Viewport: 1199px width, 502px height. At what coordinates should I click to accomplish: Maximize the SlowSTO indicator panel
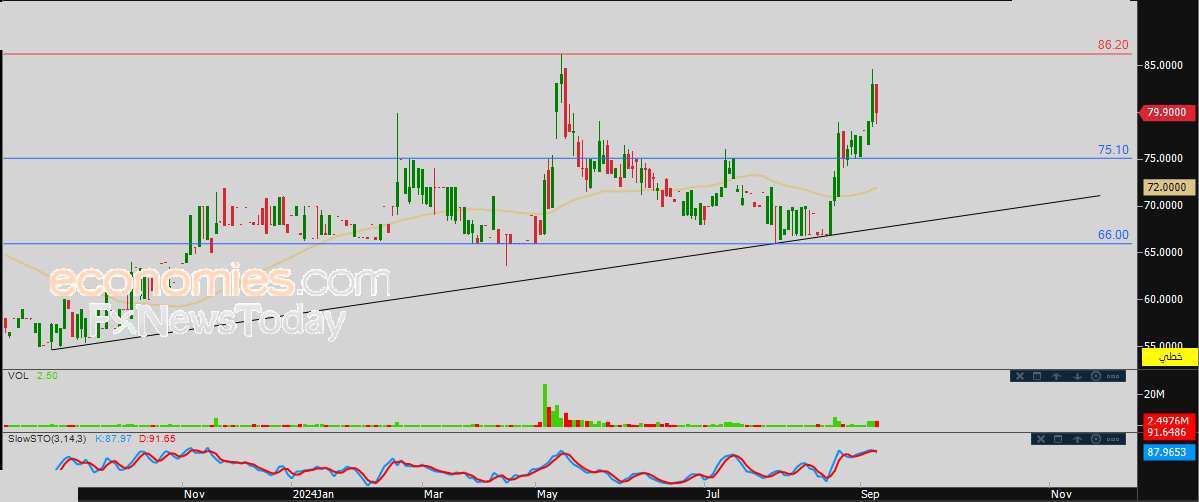pyautogui.click(x=1058, y=439)
